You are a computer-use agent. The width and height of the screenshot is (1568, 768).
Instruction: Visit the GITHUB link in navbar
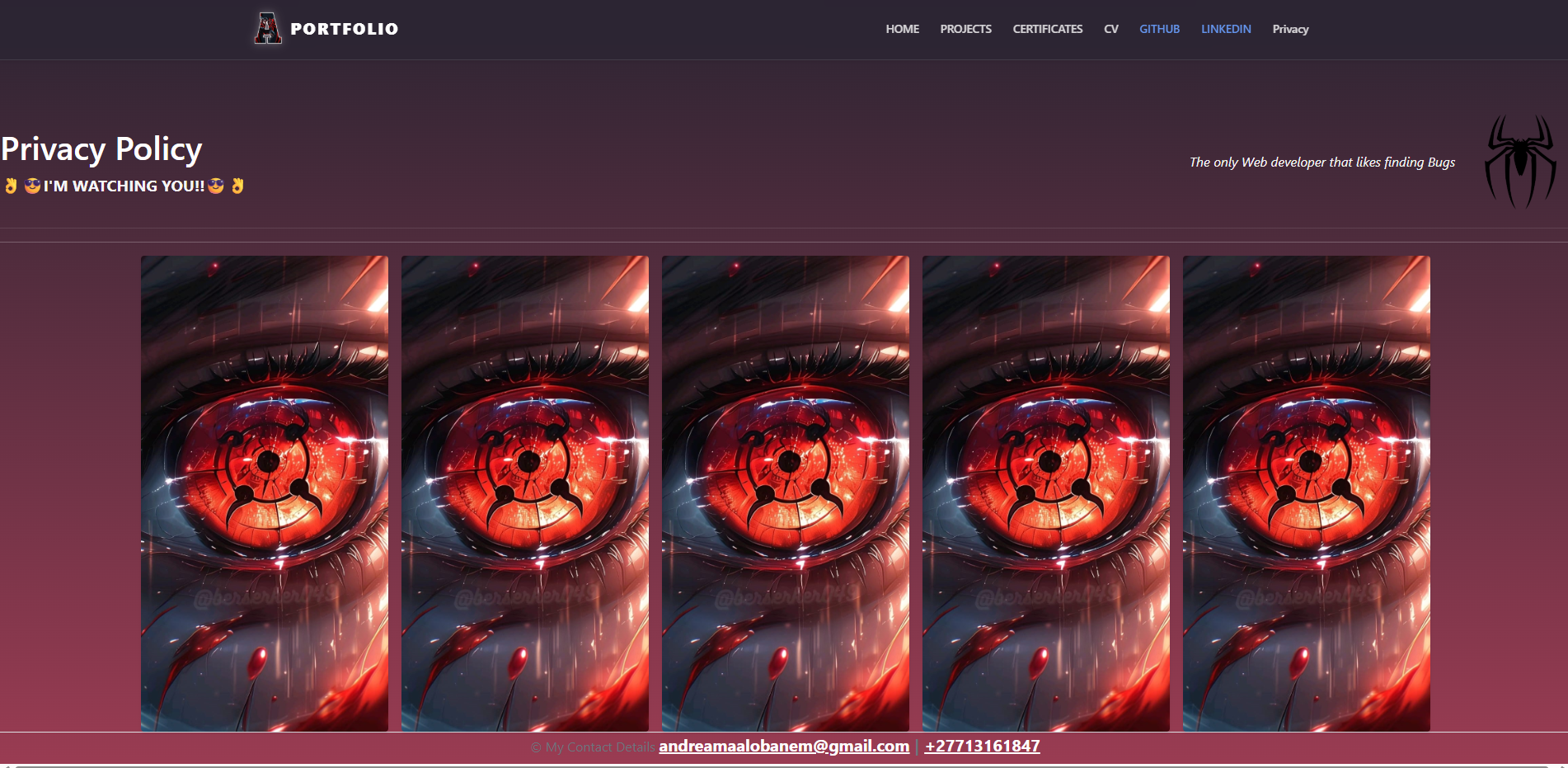[x=1159, y=29]
